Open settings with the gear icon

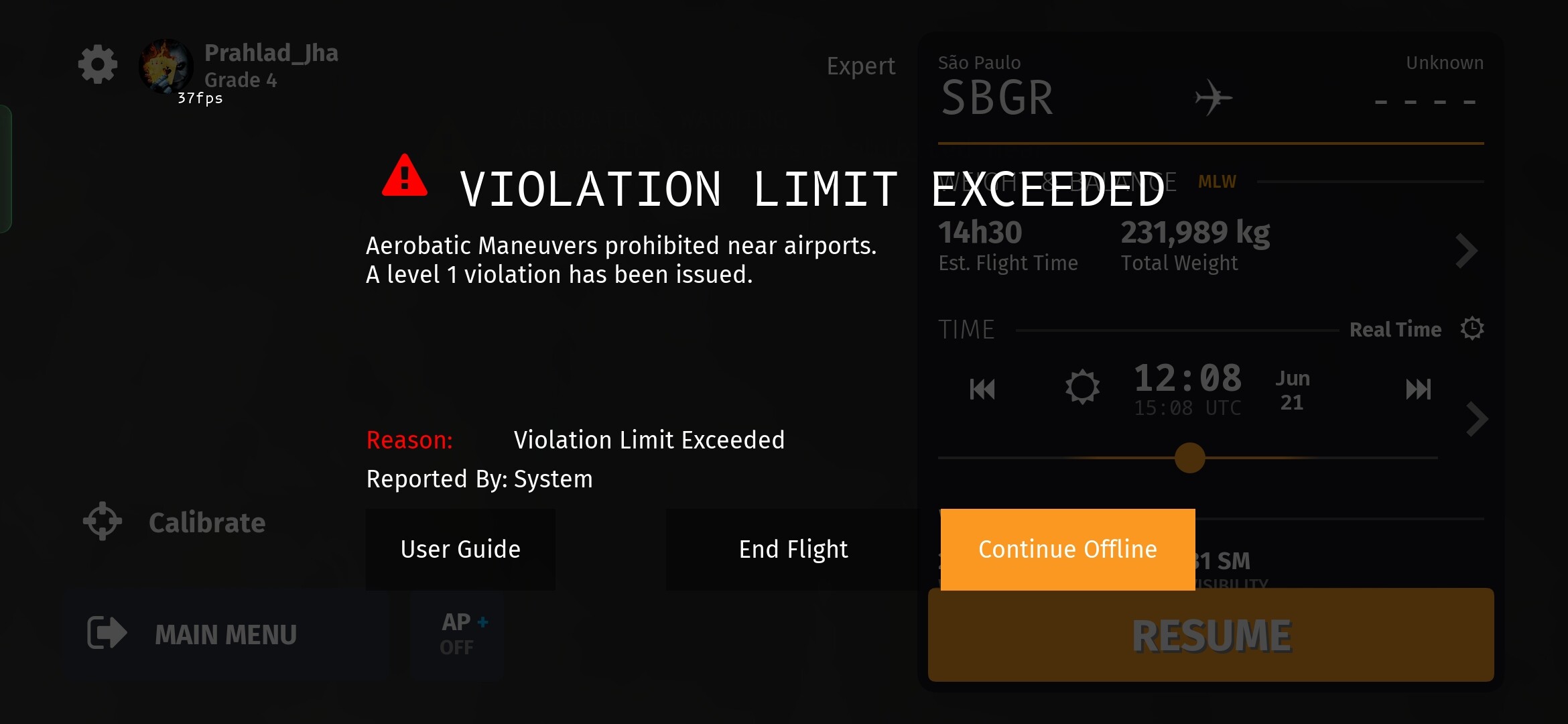[98, 64]
